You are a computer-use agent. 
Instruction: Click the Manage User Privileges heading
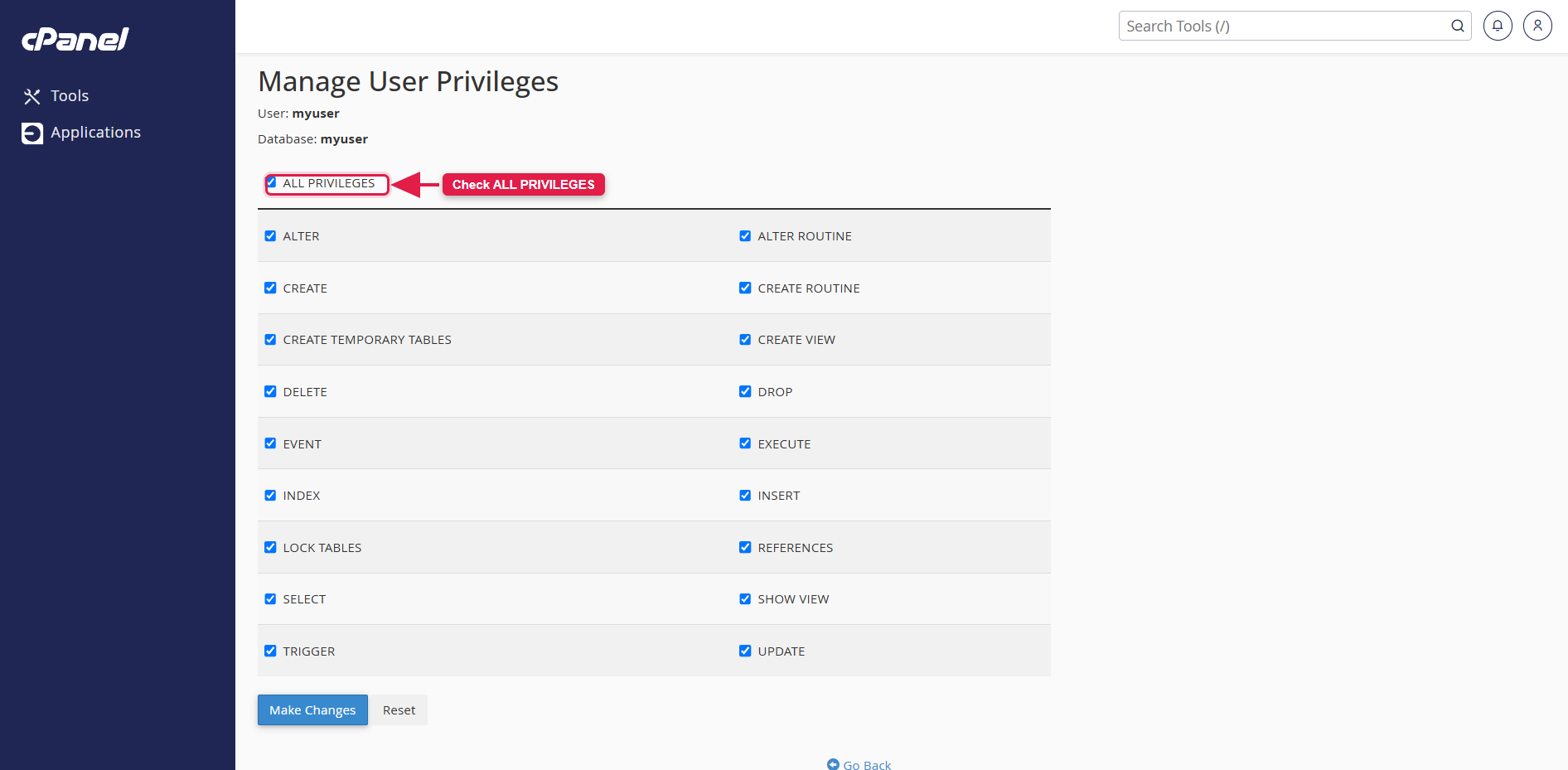pyautogui.click(x=409, y=81)
